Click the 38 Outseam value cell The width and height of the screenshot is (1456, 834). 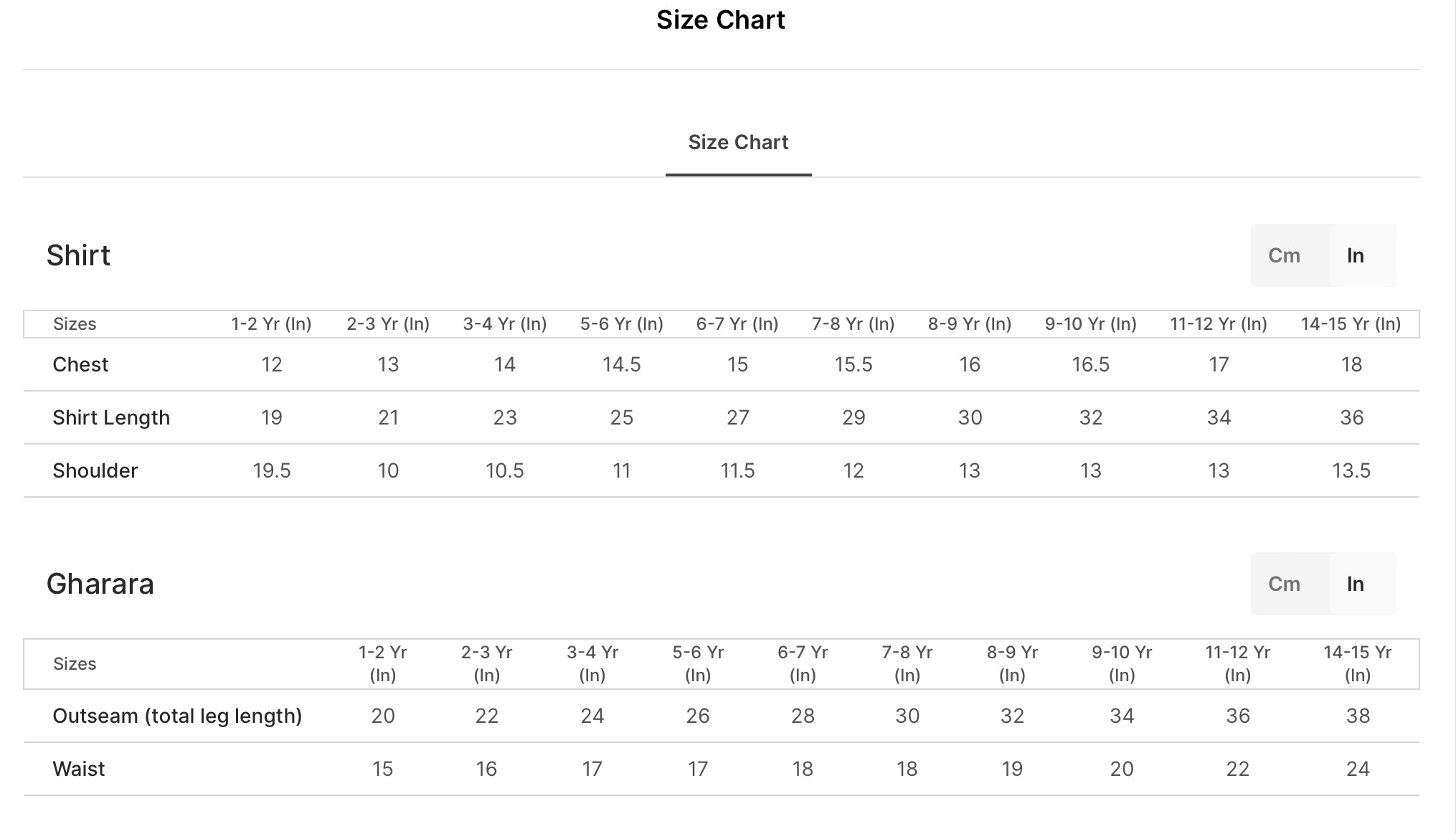(x=1358, y=716)
